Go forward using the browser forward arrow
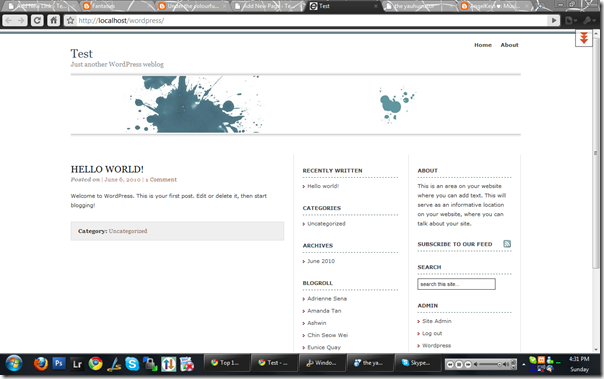 (x=21, y=20)
